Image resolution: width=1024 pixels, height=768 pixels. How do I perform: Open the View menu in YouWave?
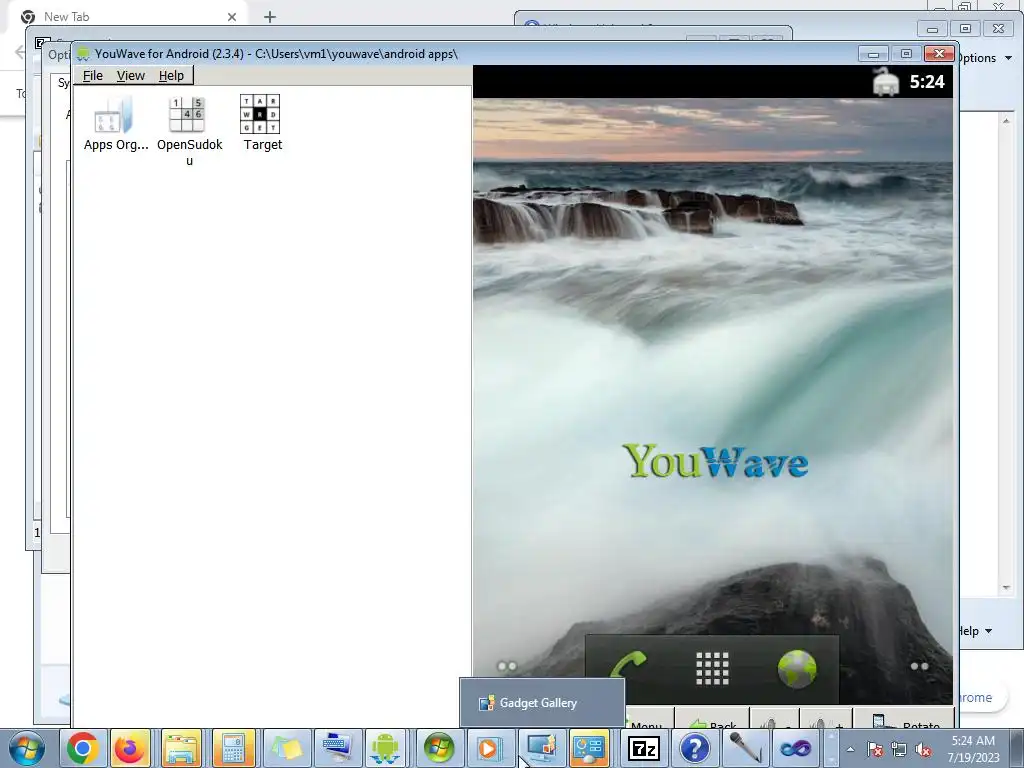click(131, 76)
